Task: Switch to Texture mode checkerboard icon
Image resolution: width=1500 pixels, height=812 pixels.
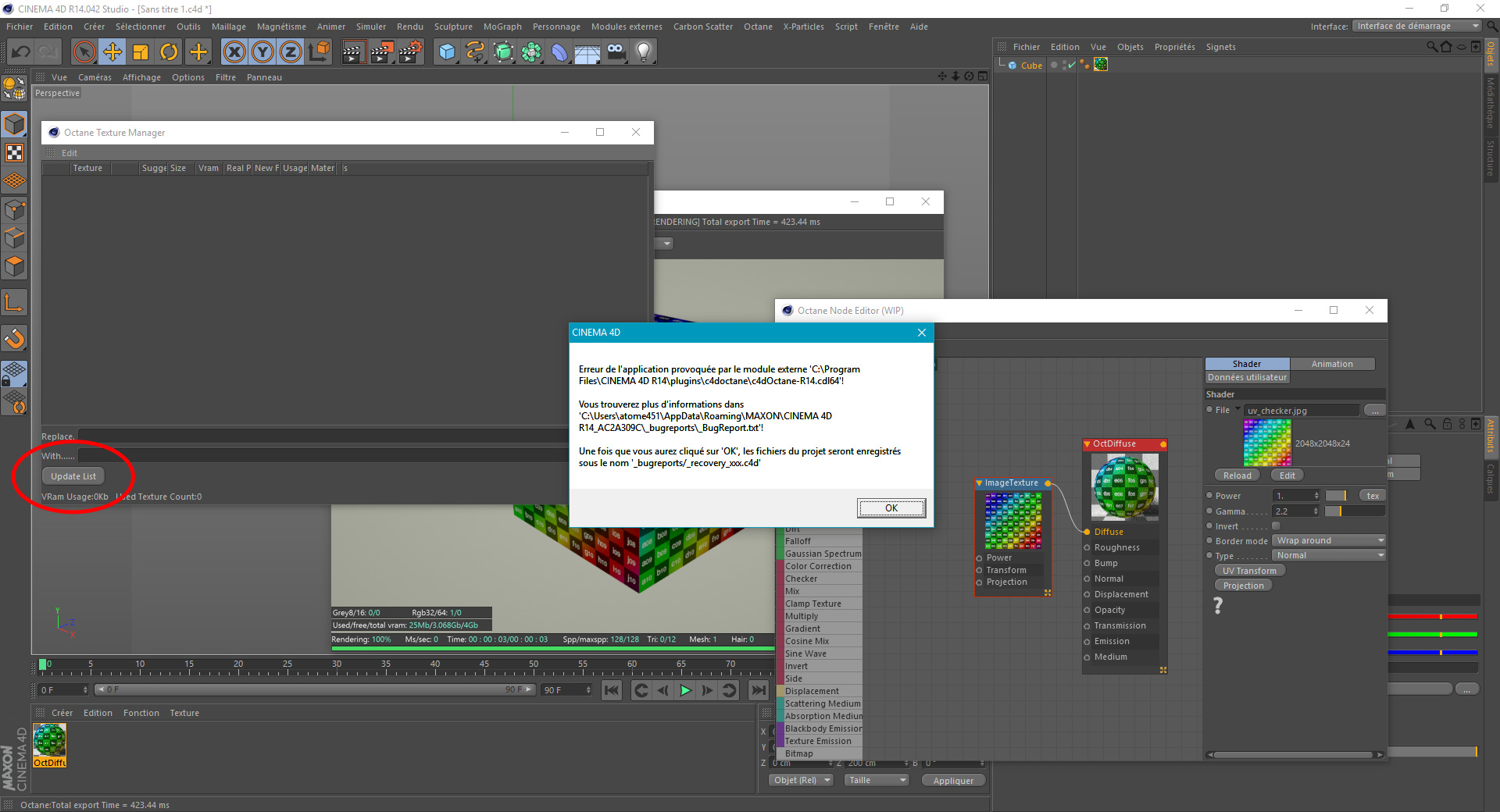Action: point(15,152)
